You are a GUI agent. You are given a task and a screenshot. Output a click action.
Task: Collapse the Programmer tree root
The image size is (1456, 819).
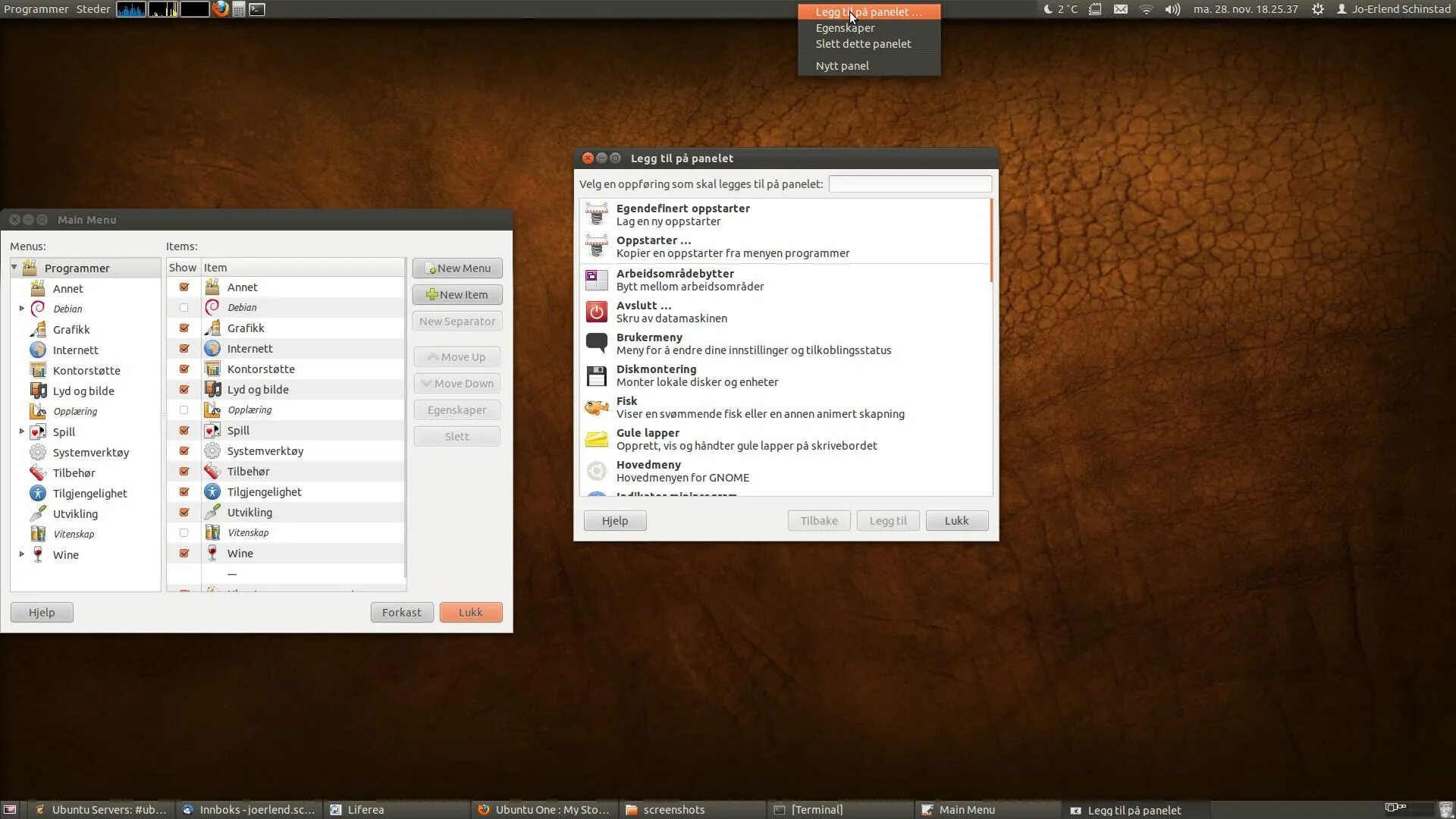[x=14, y=268]
